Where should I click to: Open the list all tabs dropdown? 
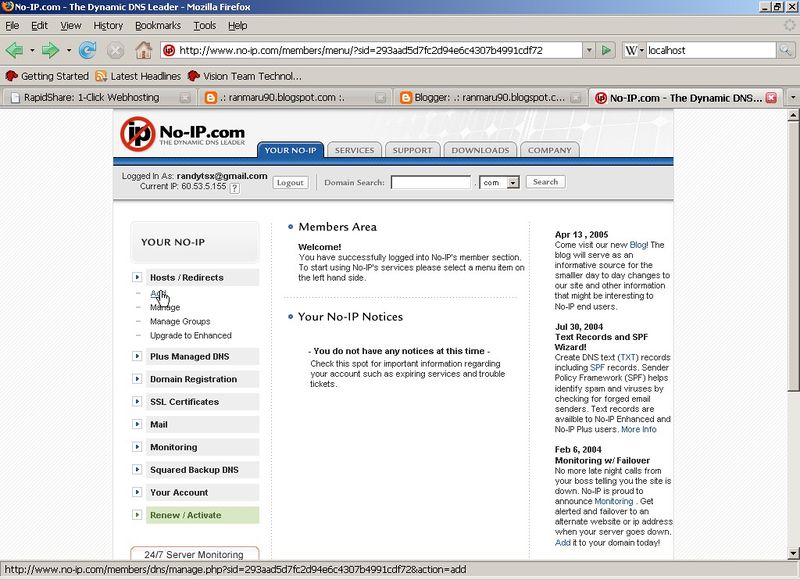click(x=792, y=97)
